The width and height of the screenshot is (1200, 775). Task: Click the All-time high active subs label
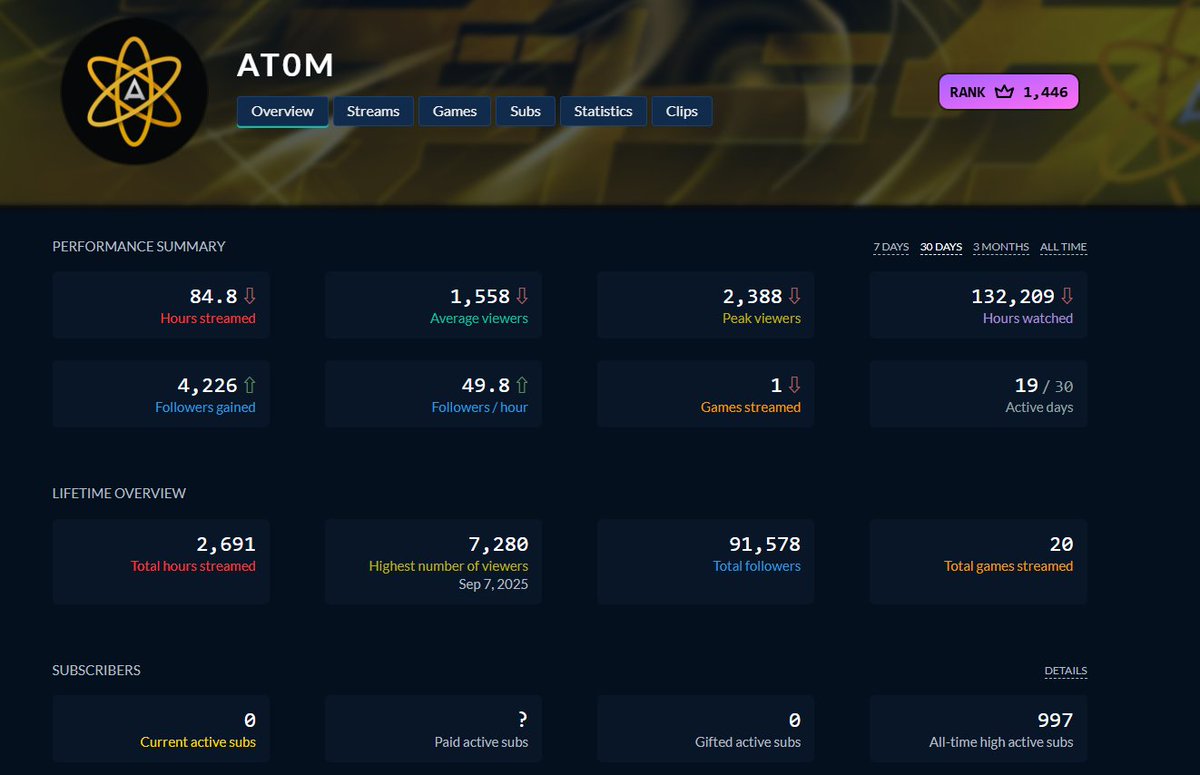[1001, 742]
